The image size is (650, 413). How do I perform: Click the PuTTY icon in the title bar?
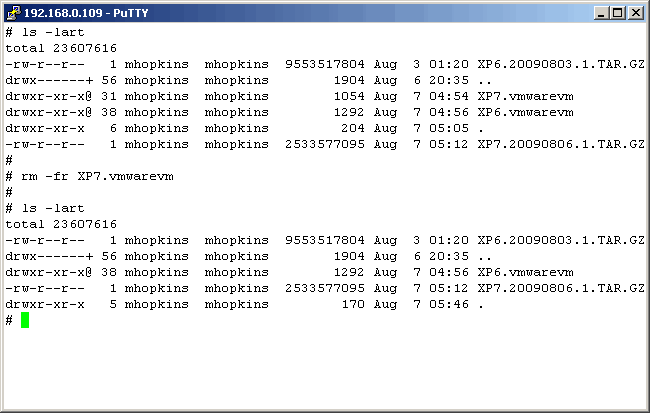pyautogui.click(x=12, y=12)
